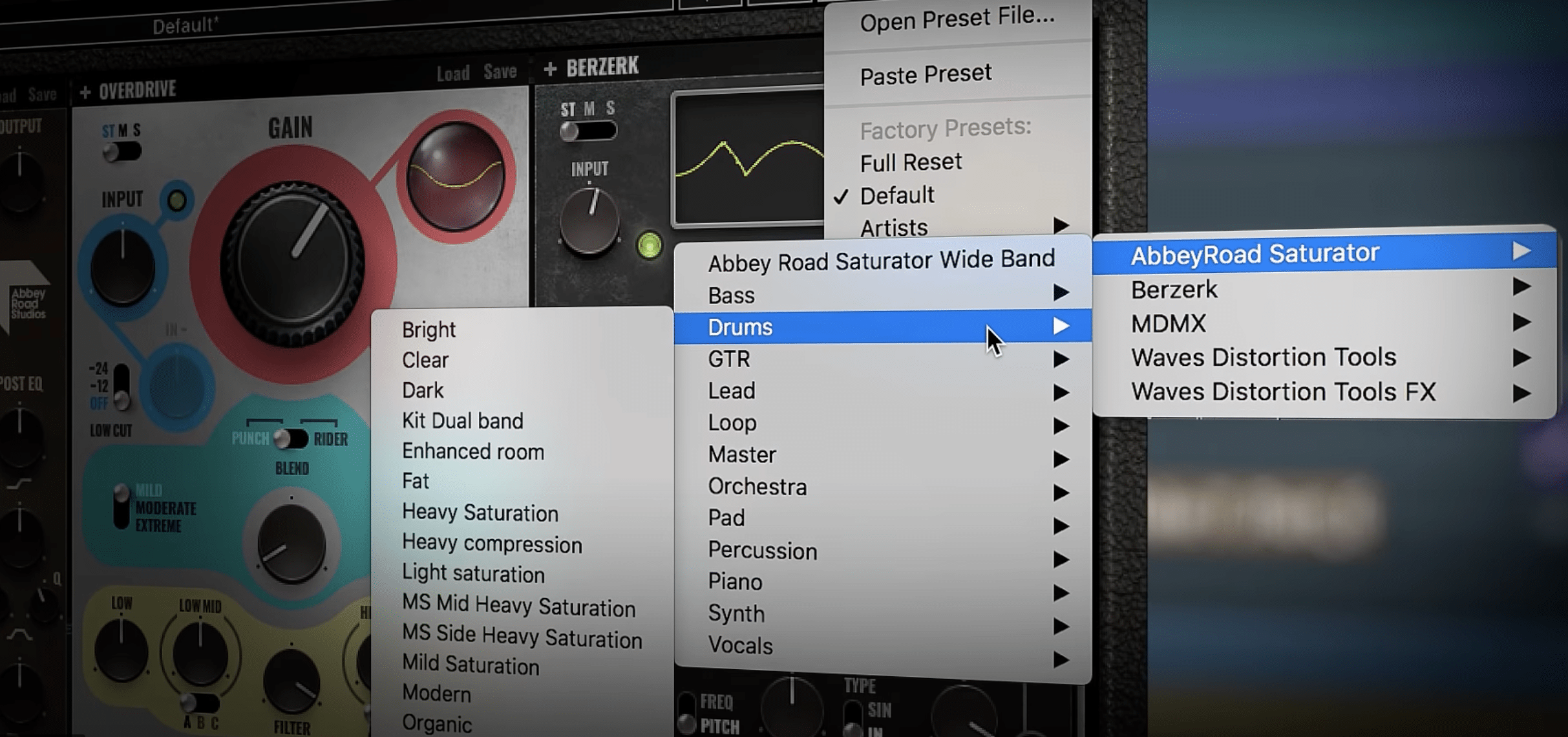The width and height of the screenshot is (1568, 737).
Task: Toggle the A B C filter switch
Action: point(200,702)
